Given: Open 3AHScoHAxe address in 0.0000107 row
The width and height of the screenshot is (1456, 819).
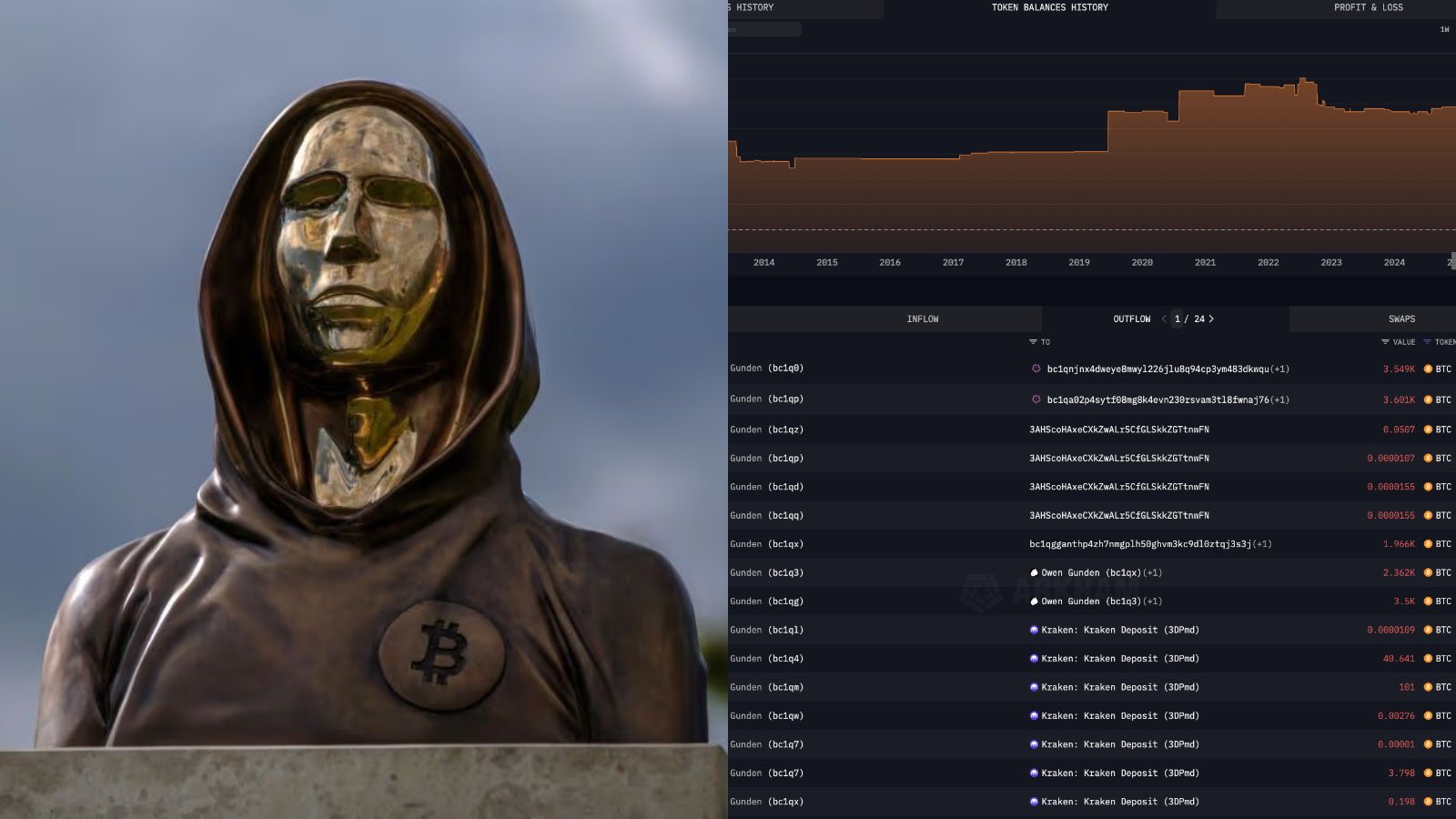Looking at the screenshot, I should [x=1119, y=459].
